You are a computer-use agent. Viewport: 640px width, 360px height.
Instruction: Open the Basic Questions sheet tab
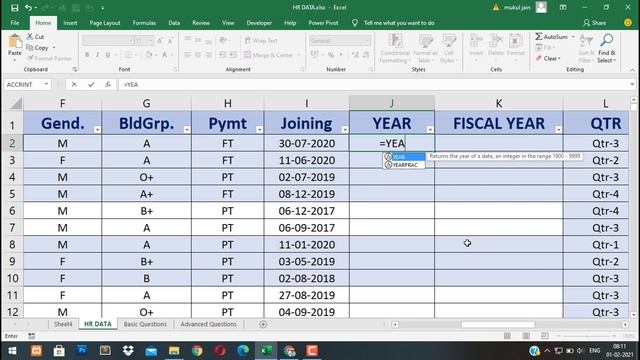point(145,324)
